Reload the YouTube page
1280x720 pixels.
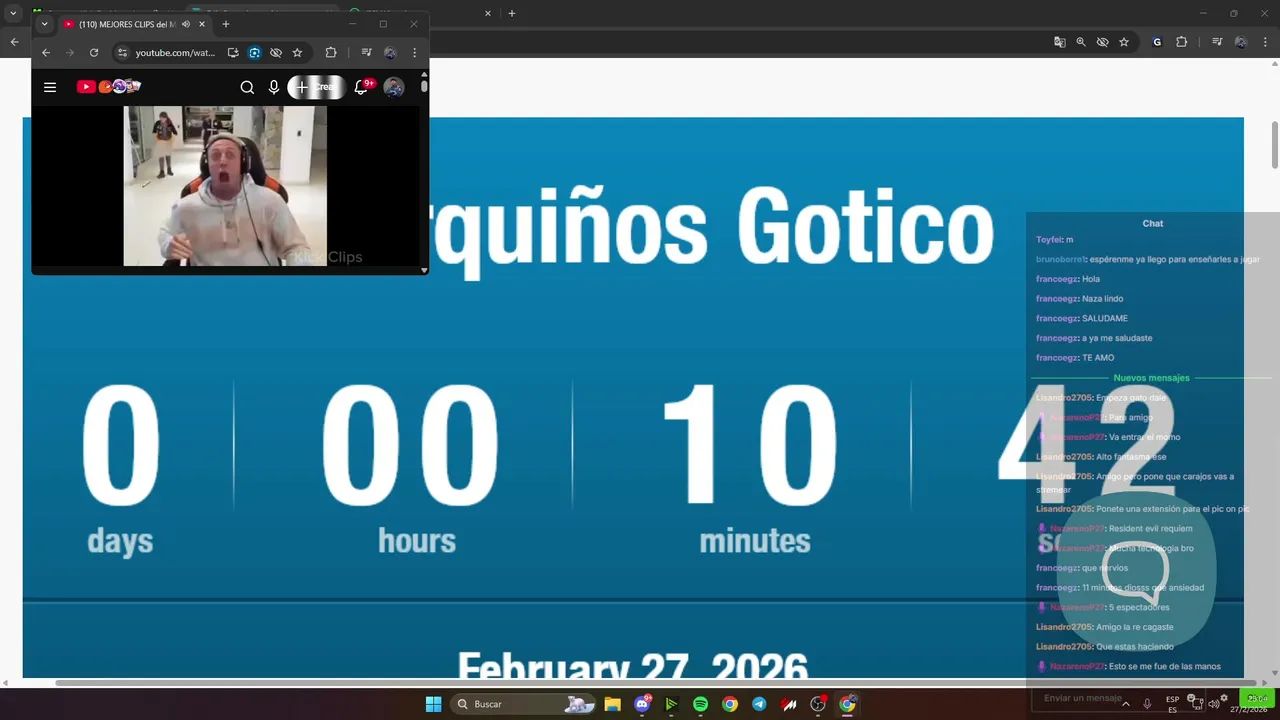94,52
